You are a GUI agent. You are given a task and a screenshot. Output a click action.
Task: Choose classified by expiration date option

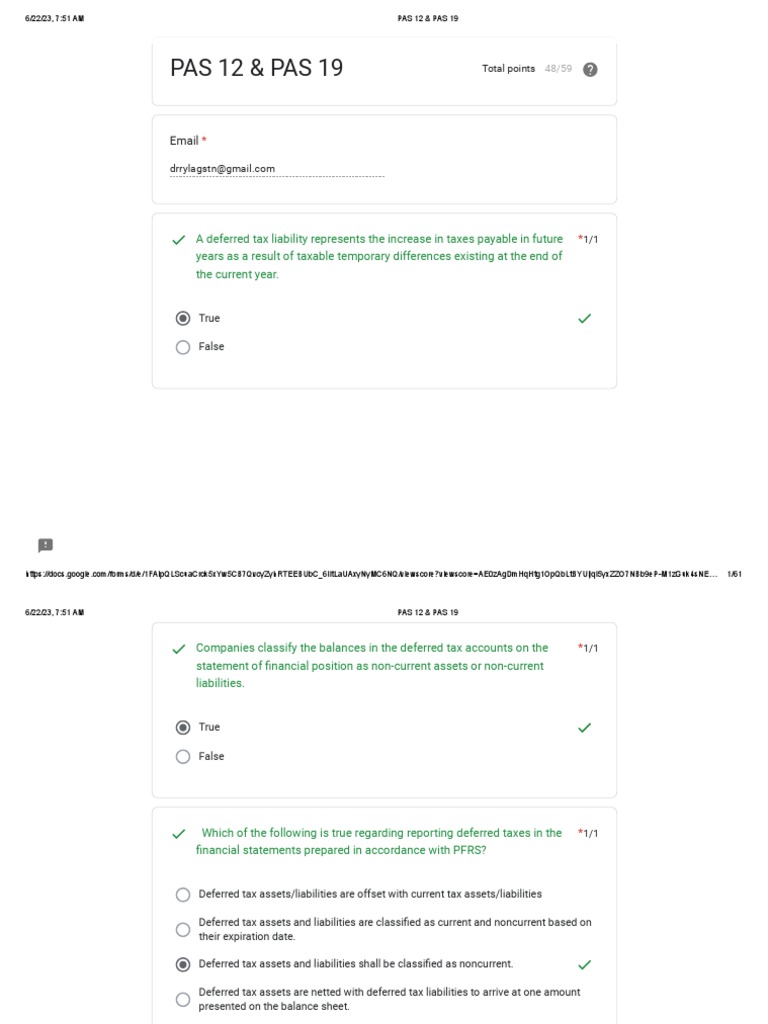[x=183, y=930]
